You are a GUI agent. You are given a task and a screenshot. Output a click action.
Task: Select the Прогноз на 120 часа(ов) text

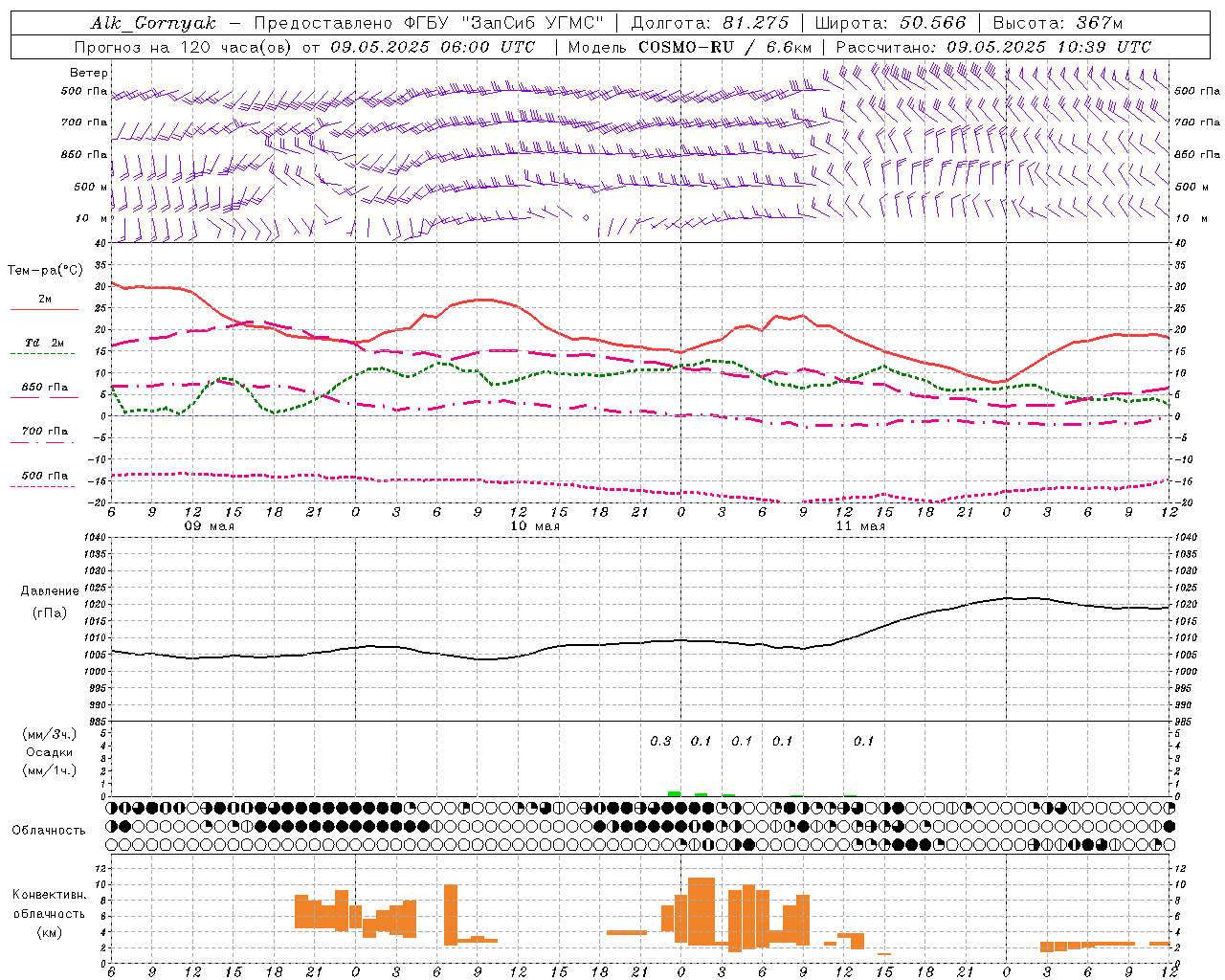click(x=185, y=47)
